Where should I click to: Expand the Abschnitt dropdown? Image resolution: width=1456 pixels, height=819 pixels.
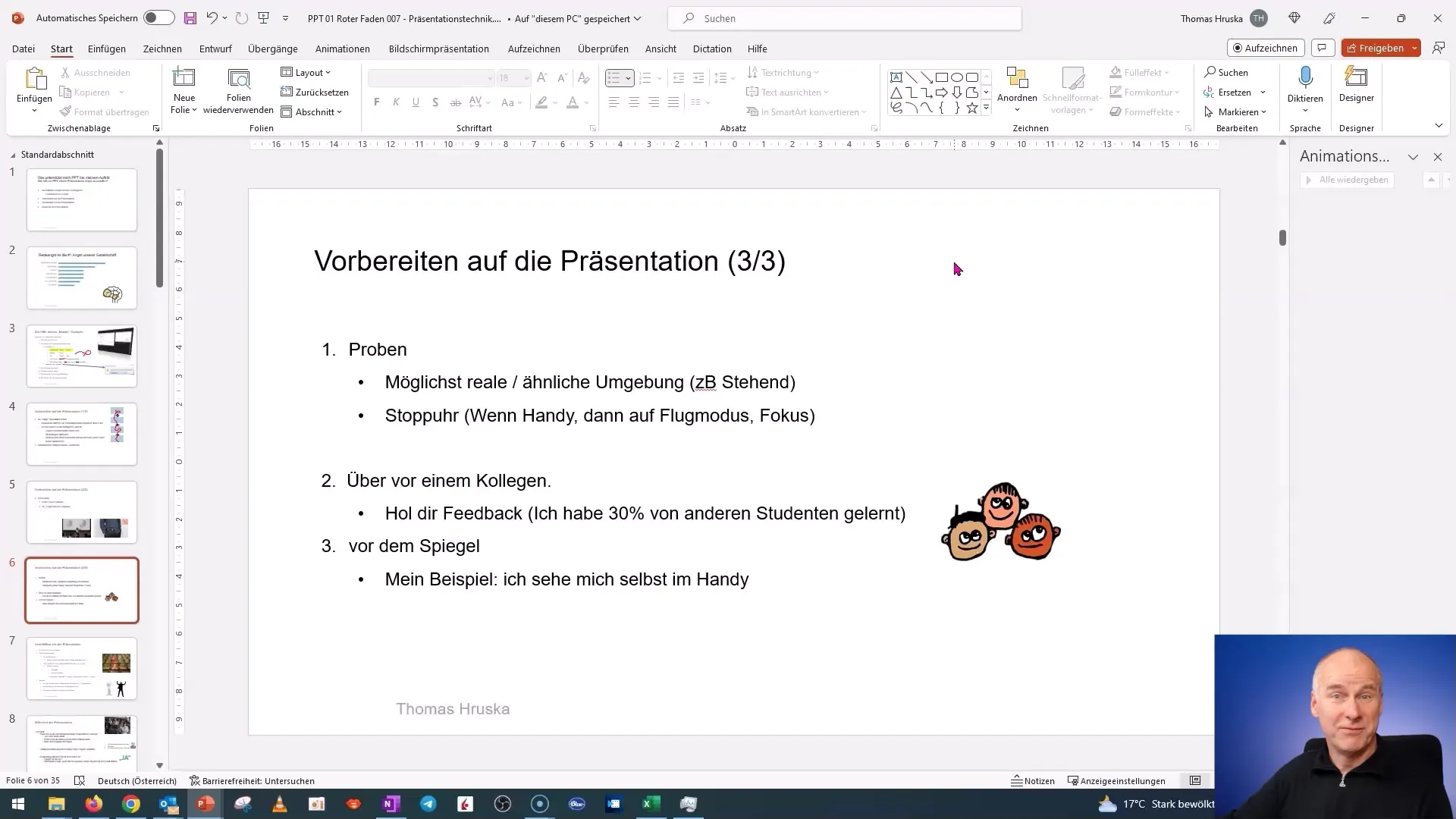(312, 112)
